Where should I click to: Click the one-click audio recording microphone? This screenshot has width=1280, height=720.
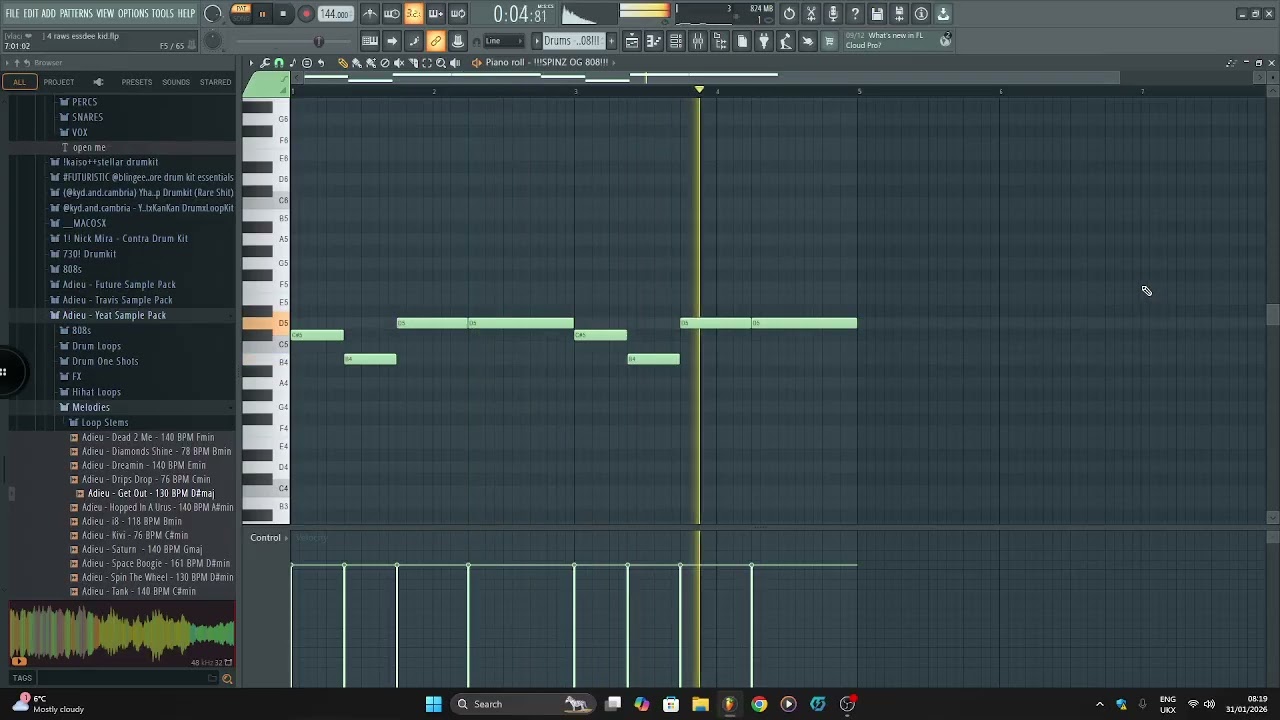point(833,14)
